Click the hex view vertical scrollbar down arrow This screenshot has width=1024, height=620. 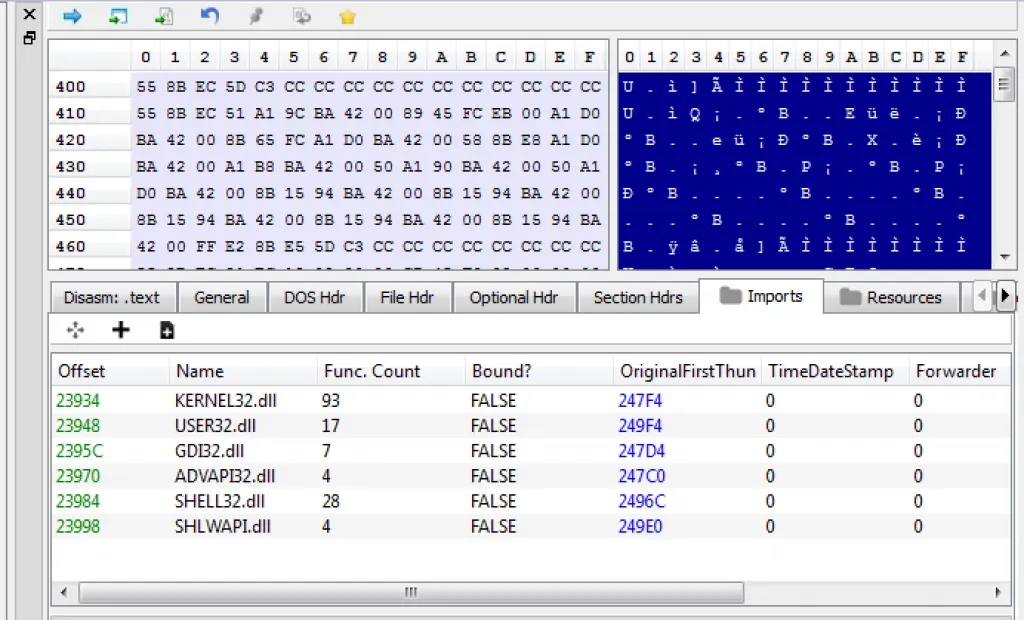tap(1003, 258)
